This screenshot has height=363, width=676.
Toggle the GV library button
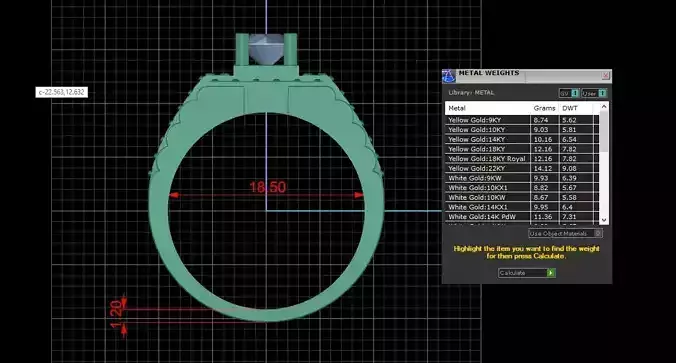(x=569, y=93)
